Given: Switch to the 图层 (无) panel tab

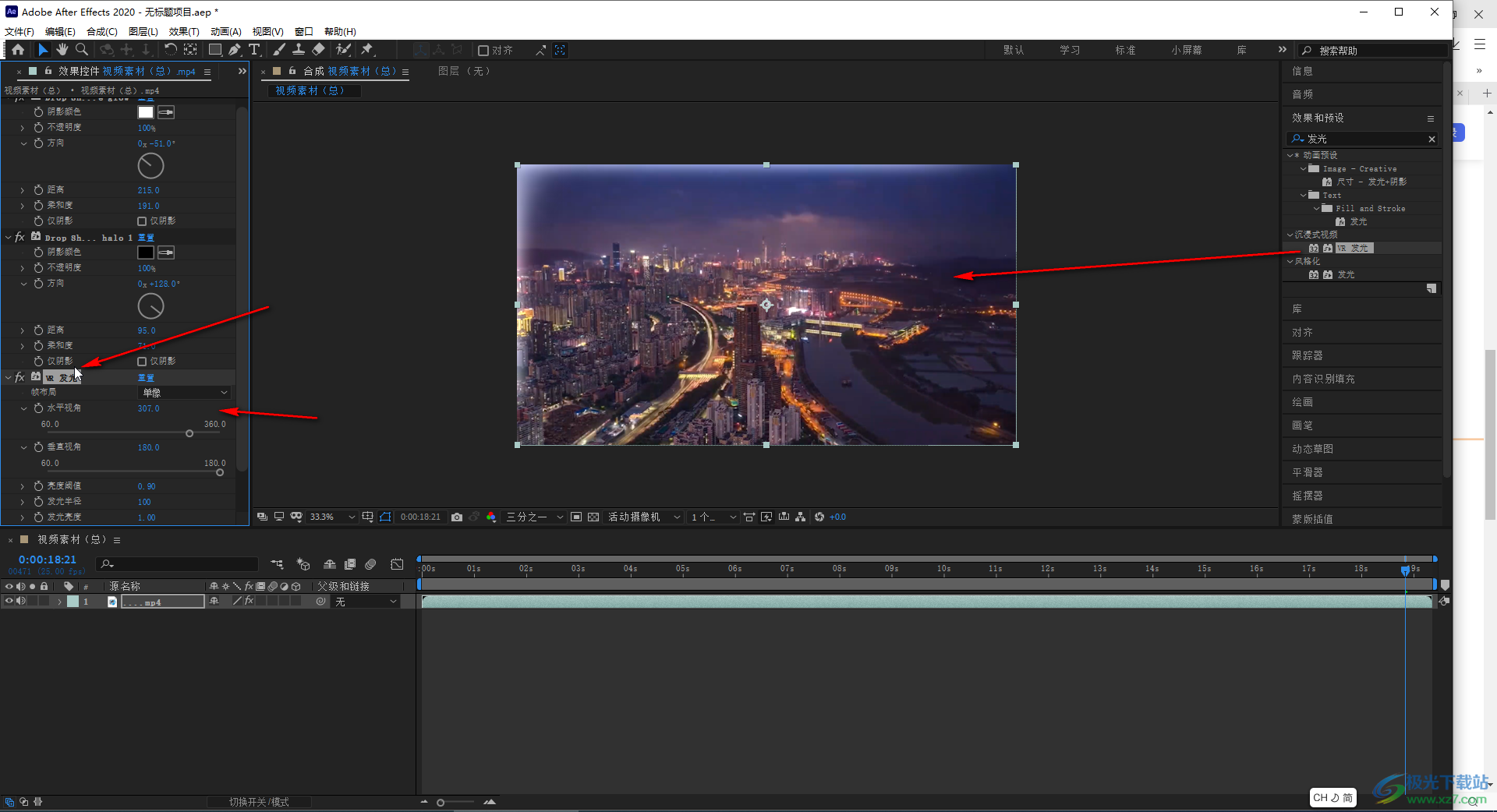Looking at the screenshot, I should pos(464,71).
